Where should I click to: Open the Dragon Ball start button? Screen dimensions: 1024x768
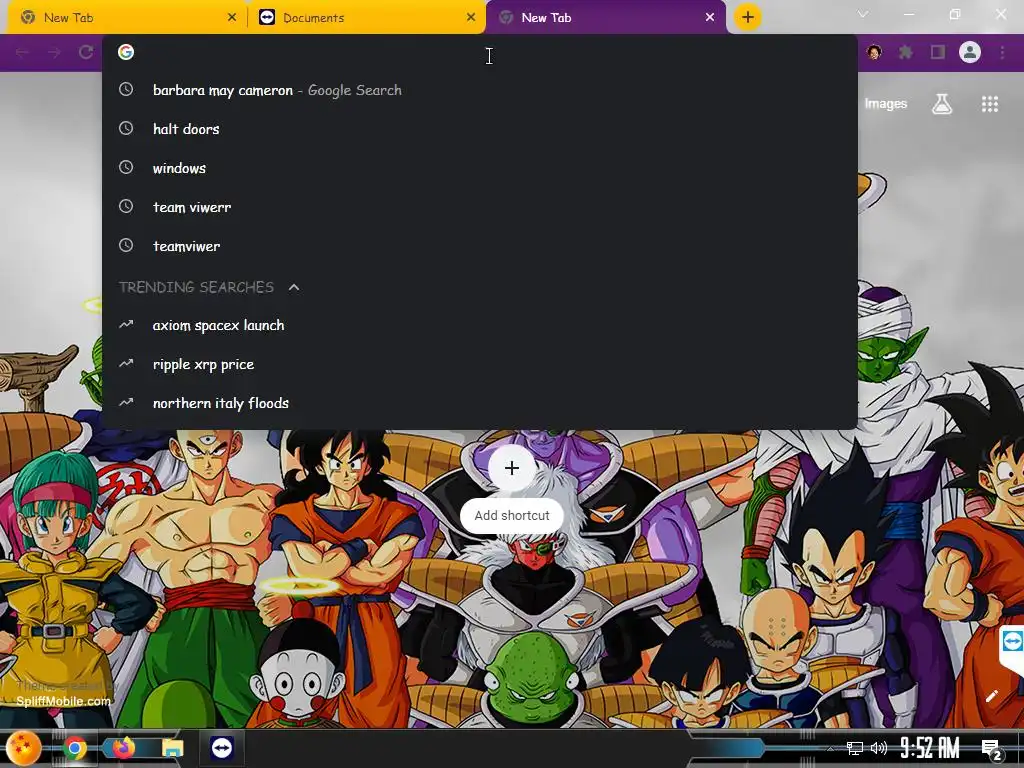pyautogui.click(x=24, y=748)
